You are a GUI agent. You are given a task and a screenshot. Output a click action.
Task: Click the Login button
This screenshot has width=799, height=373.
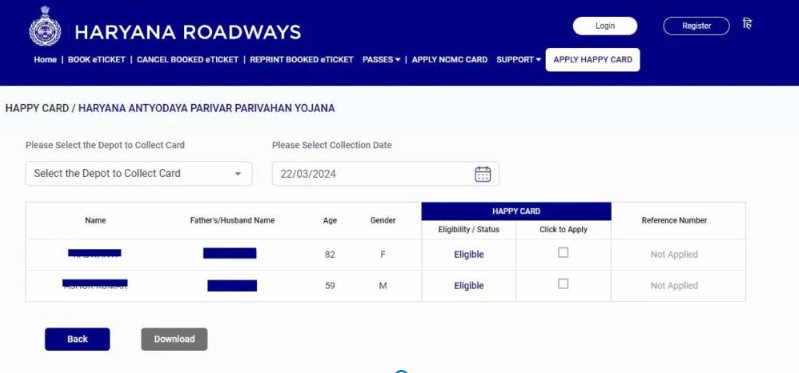[605, 26]
